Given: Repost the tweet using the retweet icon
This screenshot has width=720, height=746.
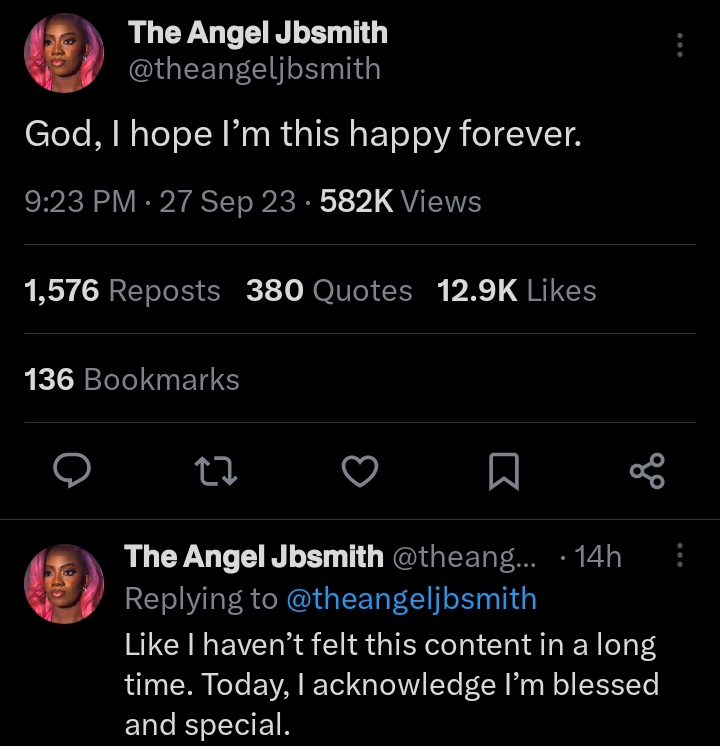Looking at the screenshot, I should click(217, 471).
